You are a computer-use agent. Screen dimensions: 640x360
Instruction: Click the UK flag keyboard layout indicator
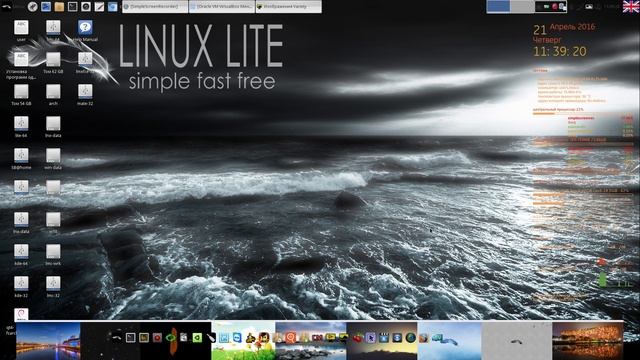click(631, 7)
